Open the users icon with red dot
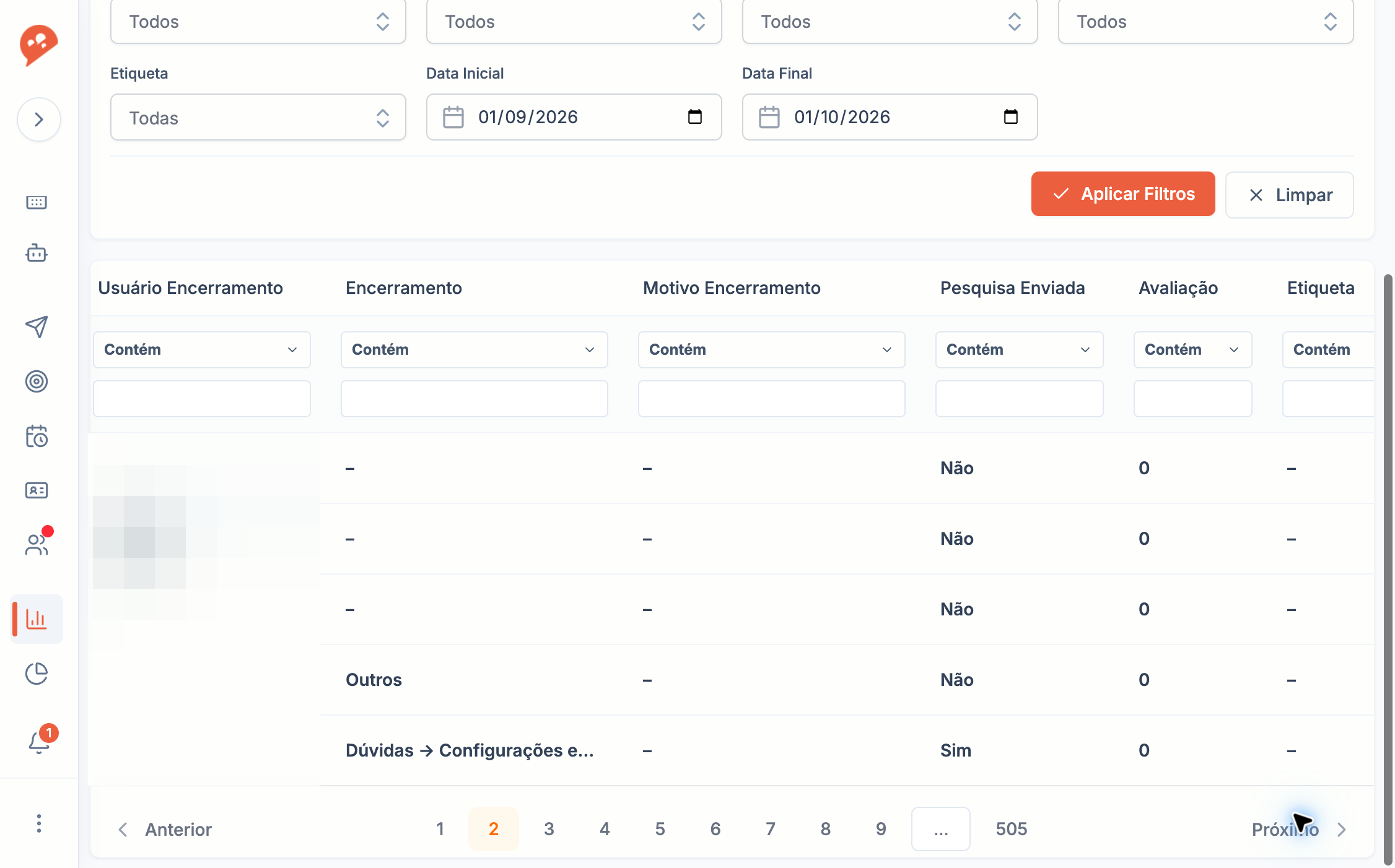 tap(37, 544)
